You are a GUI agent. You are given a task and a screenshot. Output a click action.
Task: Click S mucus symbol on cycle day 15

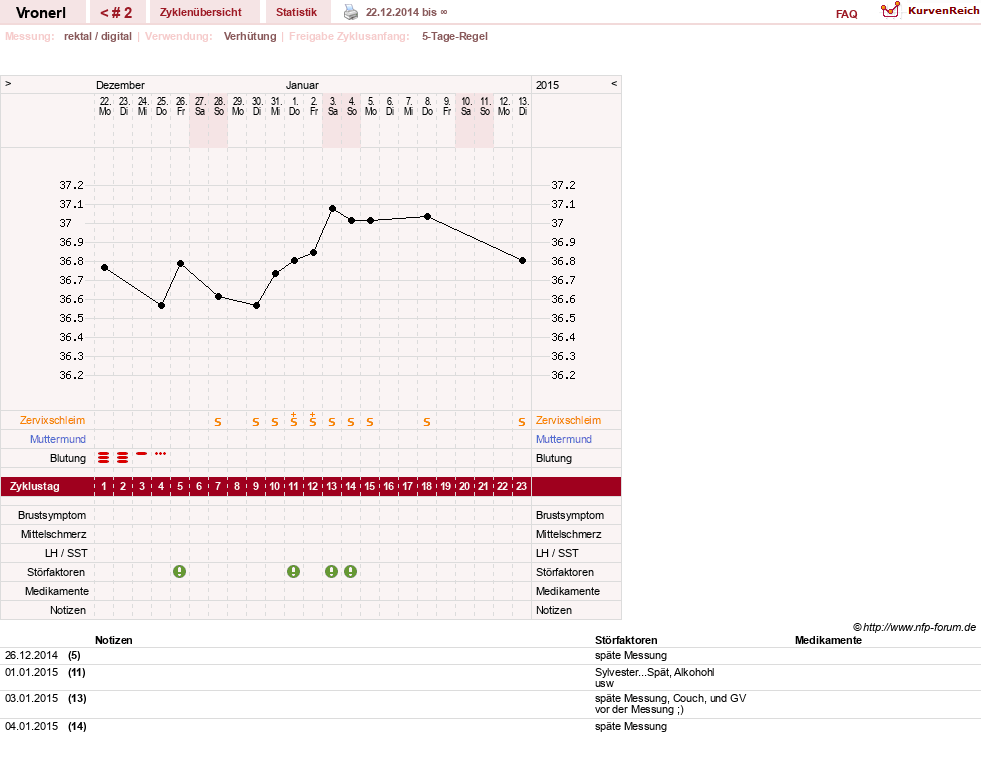[x=370, y=422]
